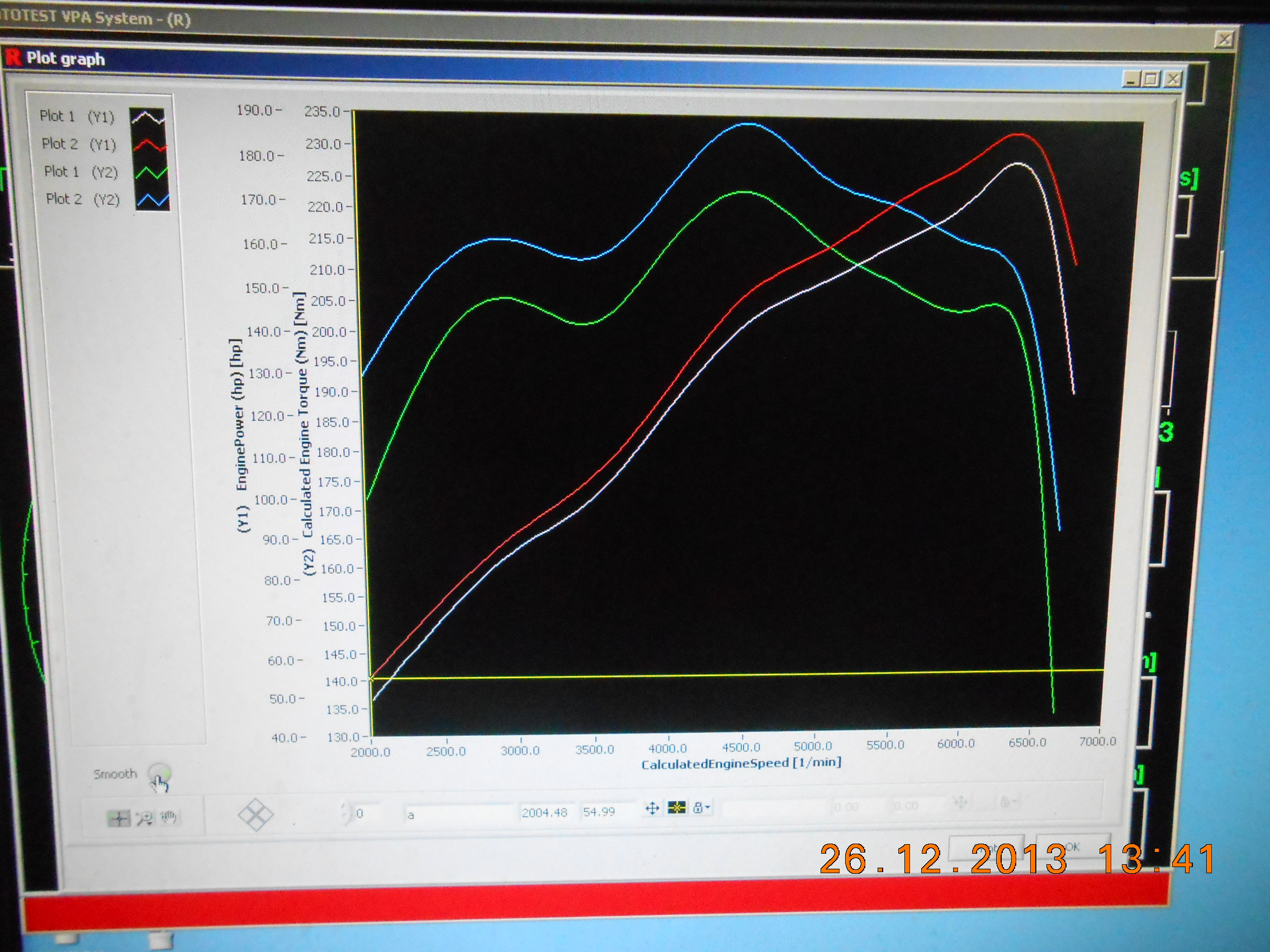This screenshot has width=1270, height=952.
Task: Click the cursor index stepper arrows
Action: coord(345,812)
